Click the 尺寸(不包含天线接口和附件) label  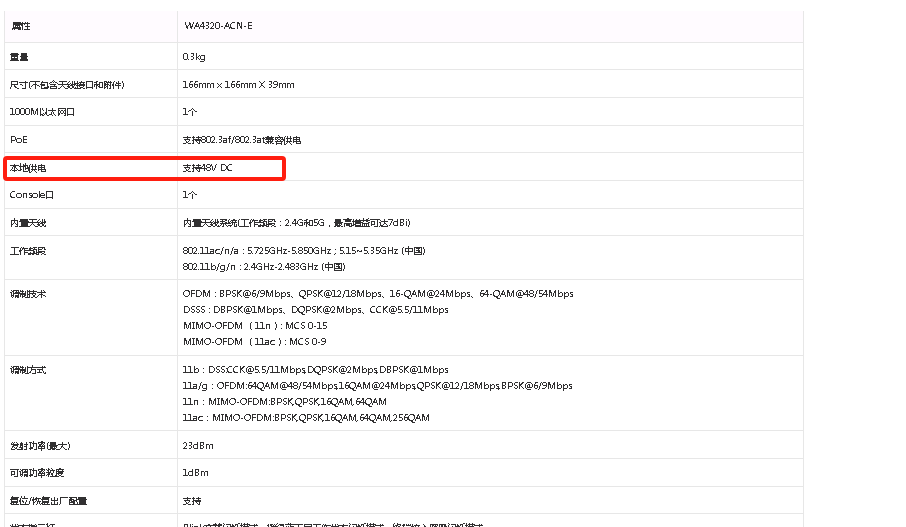tap(67, 84)
